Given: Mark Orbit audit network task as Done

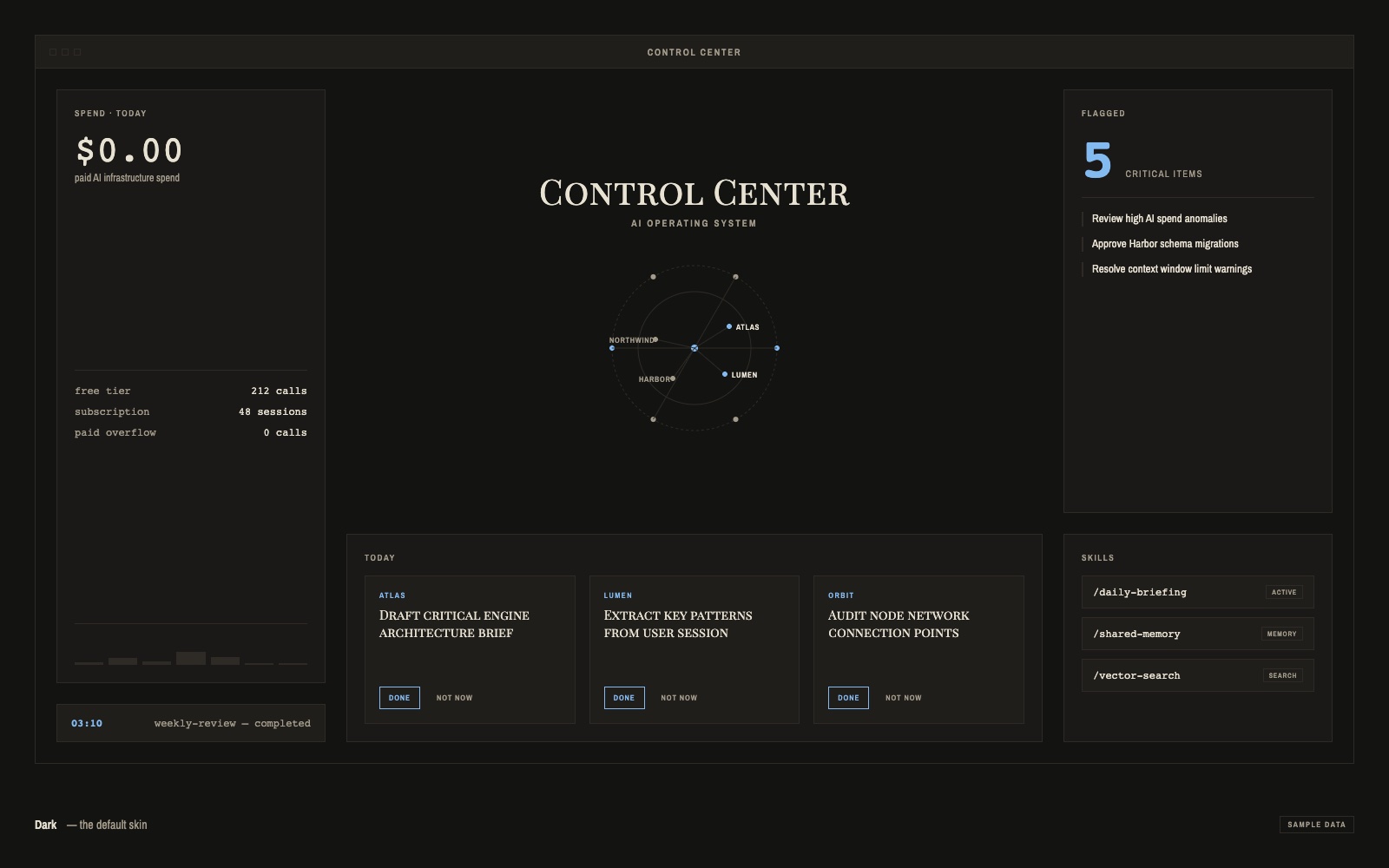Looking at the screenshot, I should click(x=848, y=698).
